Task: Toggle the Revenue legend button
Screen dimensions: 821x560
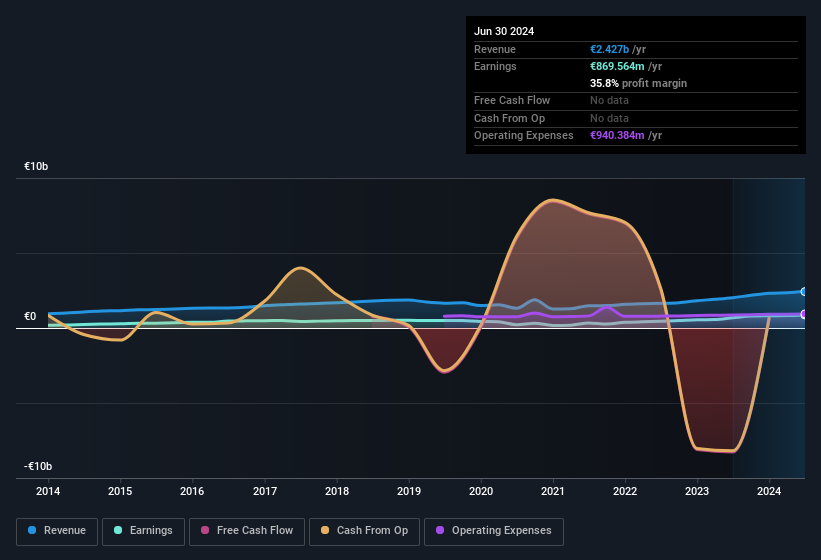Action: (x=56, y=531)
